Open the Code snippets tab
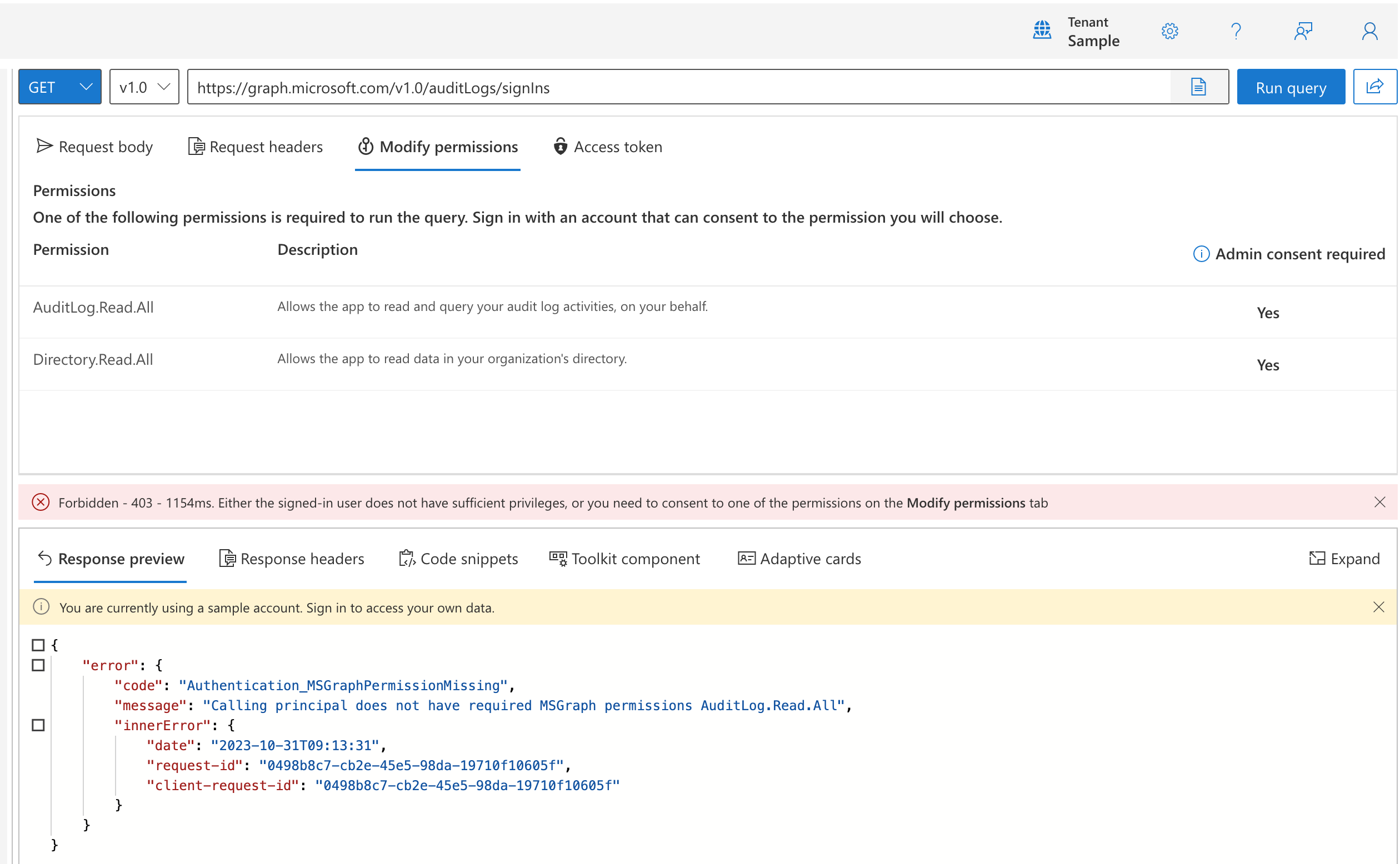The image size is (1400, 864). click(458, 558)
